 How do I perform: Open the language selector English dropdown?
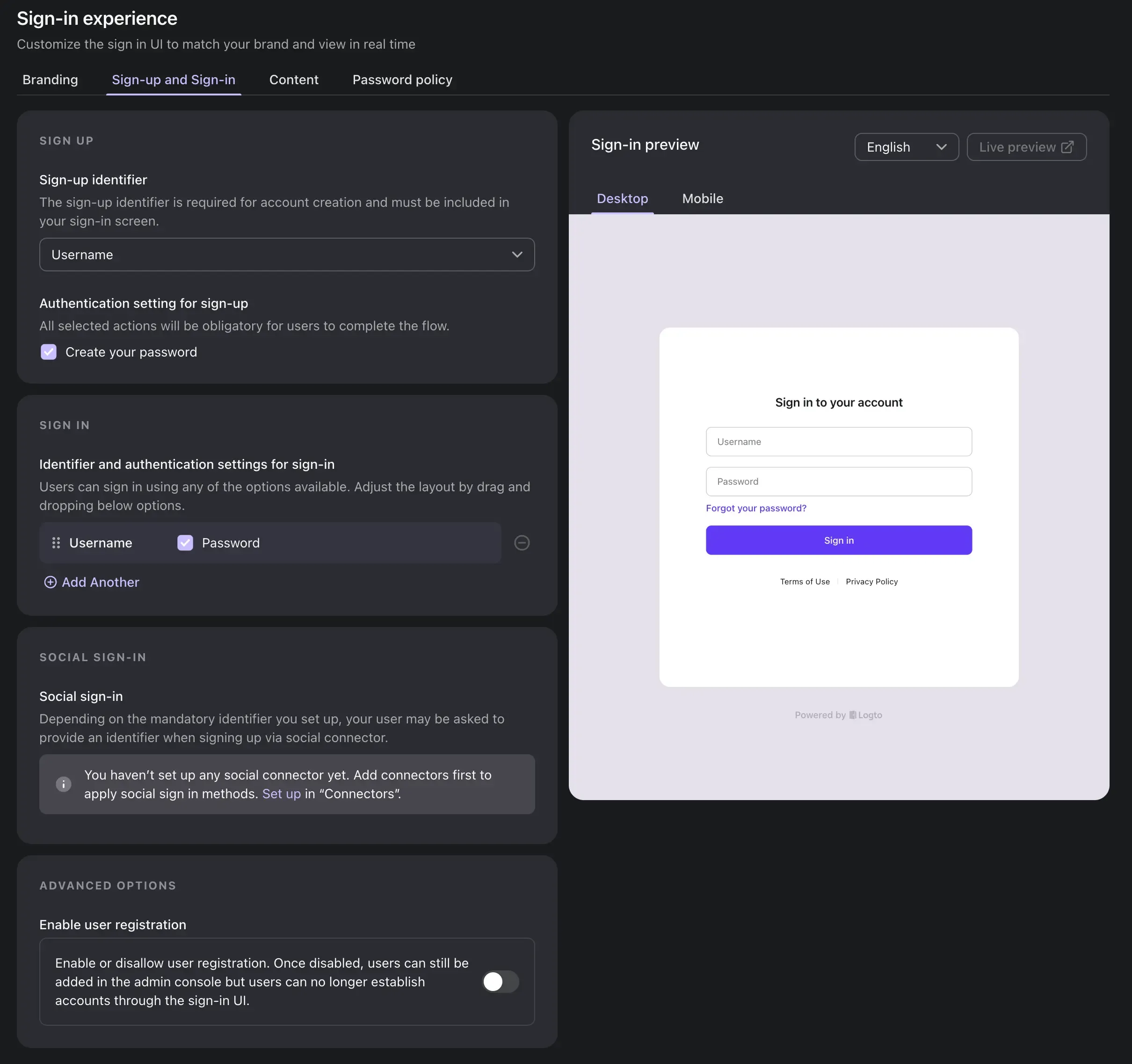[906, 146]
